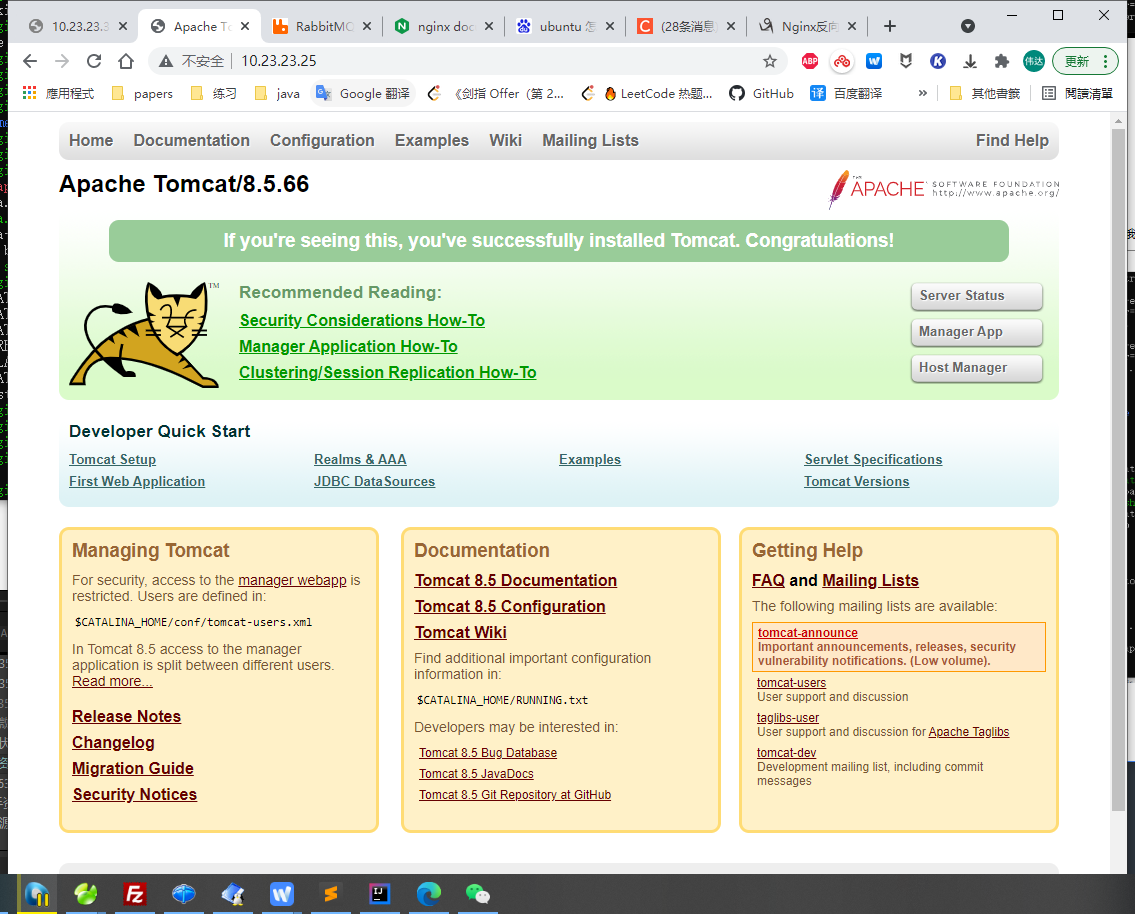The width and height of the screenshot is (1135, 914).
Task: Open Sublime Text from the taskbar
Action: click(x=331, y=894)
